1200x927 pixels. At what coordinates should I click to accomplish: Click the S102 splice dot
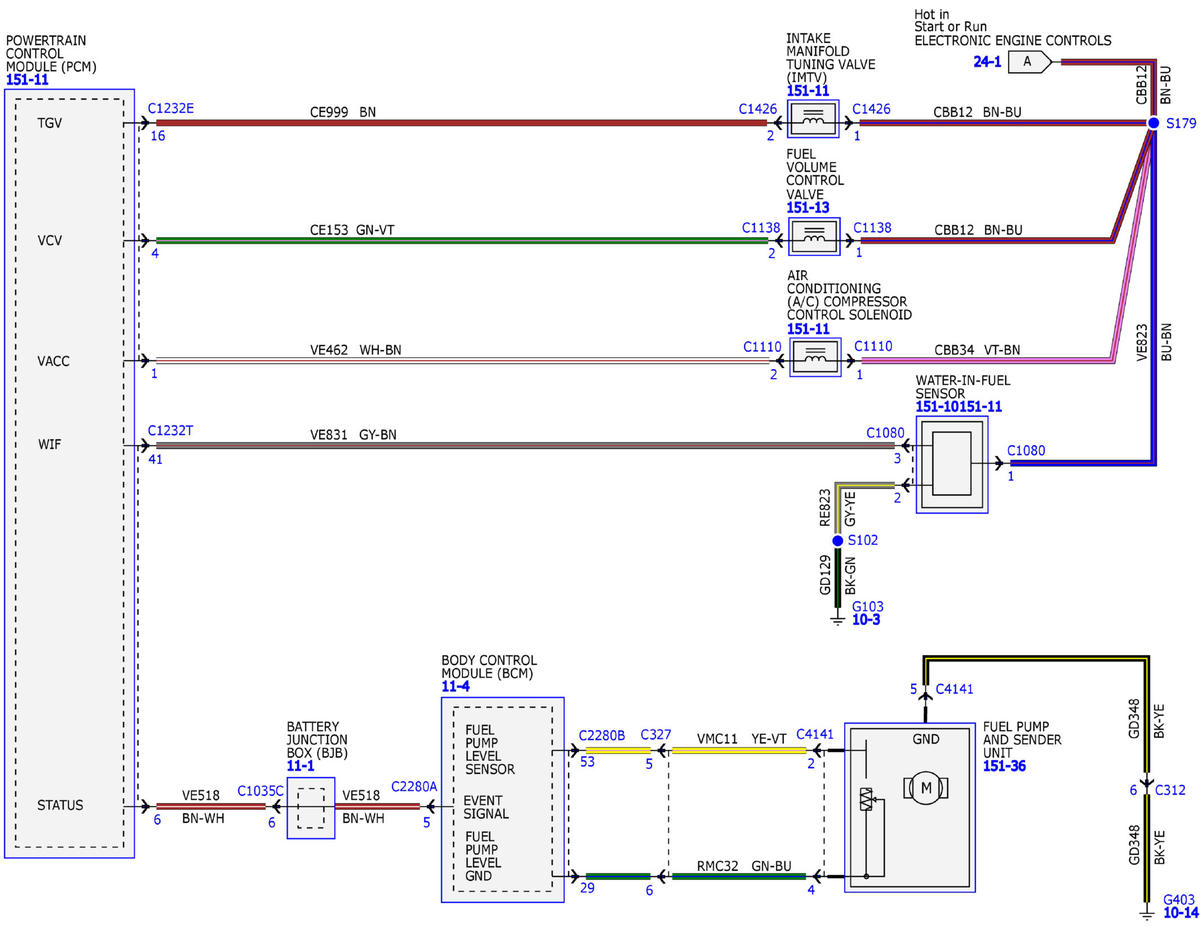(838, 540)
